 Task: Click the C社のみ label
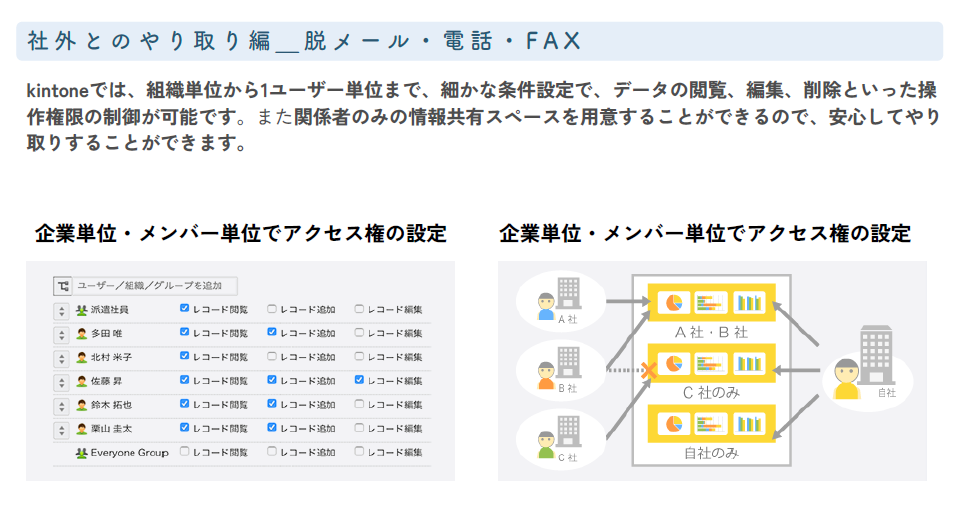(x=711, y=393)
